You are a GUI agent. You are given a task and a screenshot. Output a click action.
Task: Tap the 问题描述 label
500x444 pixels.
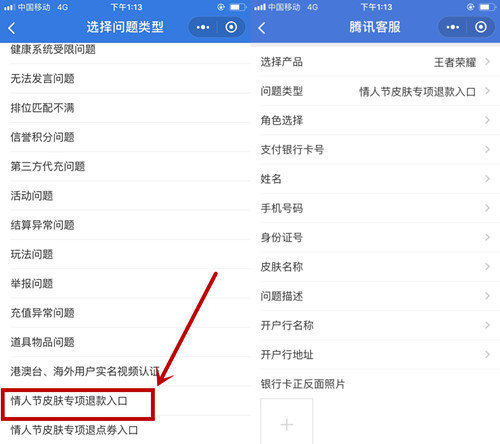[x=282, y=296]
